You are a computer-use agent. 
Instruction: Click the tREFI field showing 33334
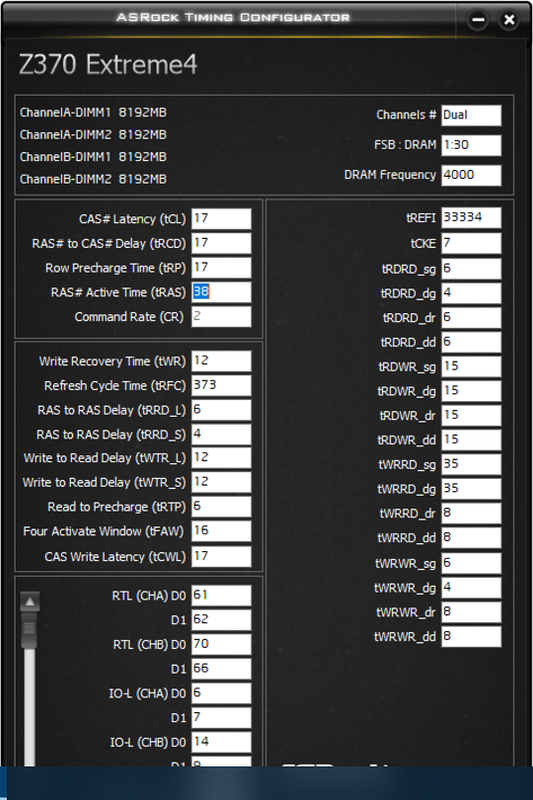coord(471,218)
